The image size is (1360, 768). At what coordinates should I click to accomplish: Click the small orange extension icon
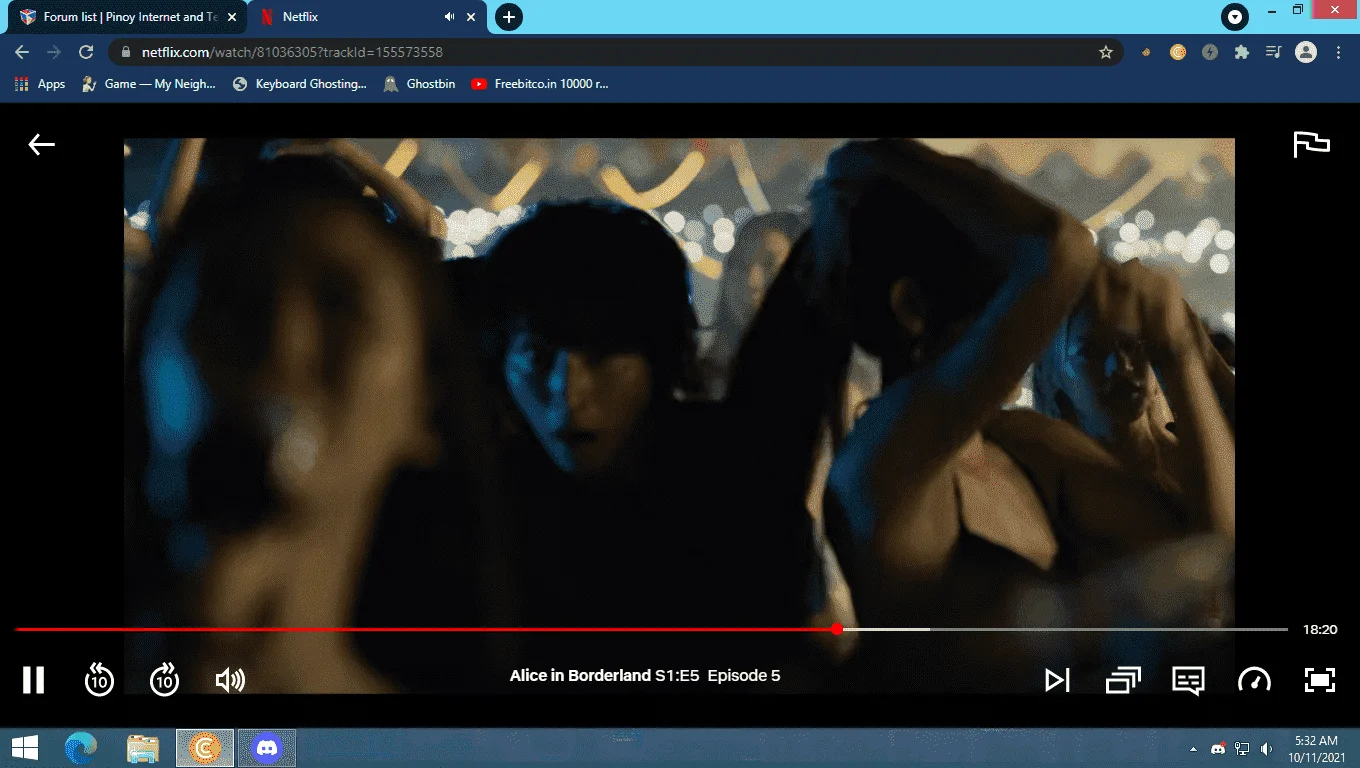tap(1146, 52)
